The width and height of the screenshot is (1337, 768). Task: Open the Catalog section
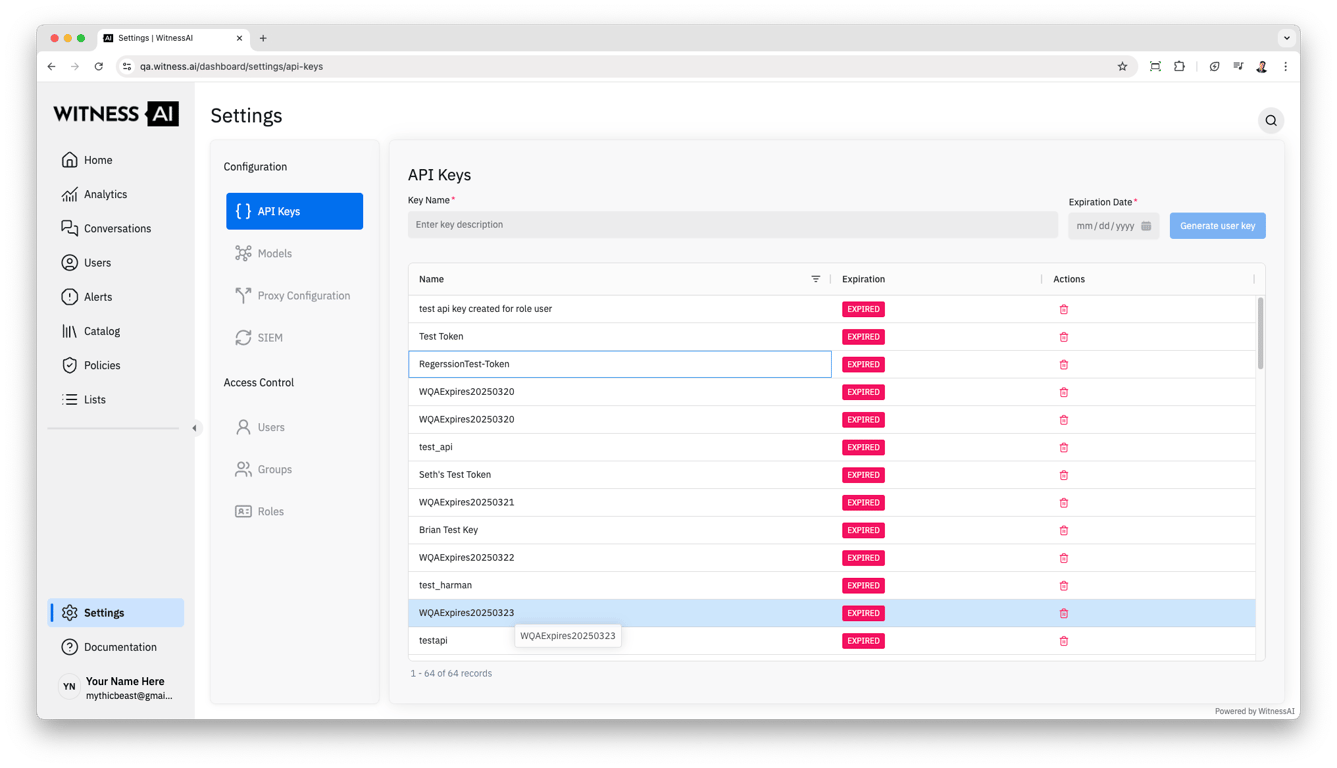click(x=101, y=331)
